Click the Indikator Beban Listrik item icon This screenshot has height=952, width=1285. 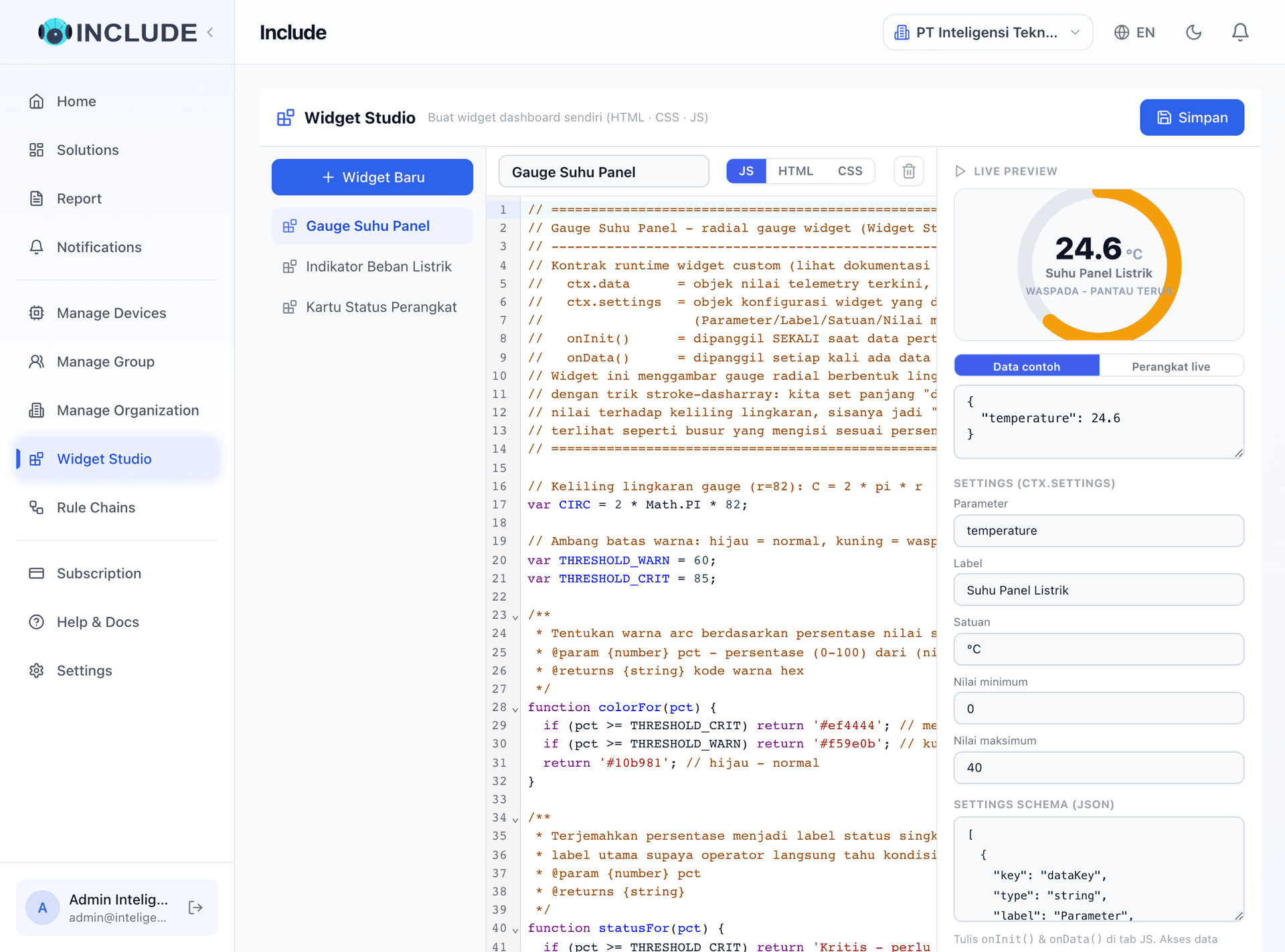click(290, 266)
